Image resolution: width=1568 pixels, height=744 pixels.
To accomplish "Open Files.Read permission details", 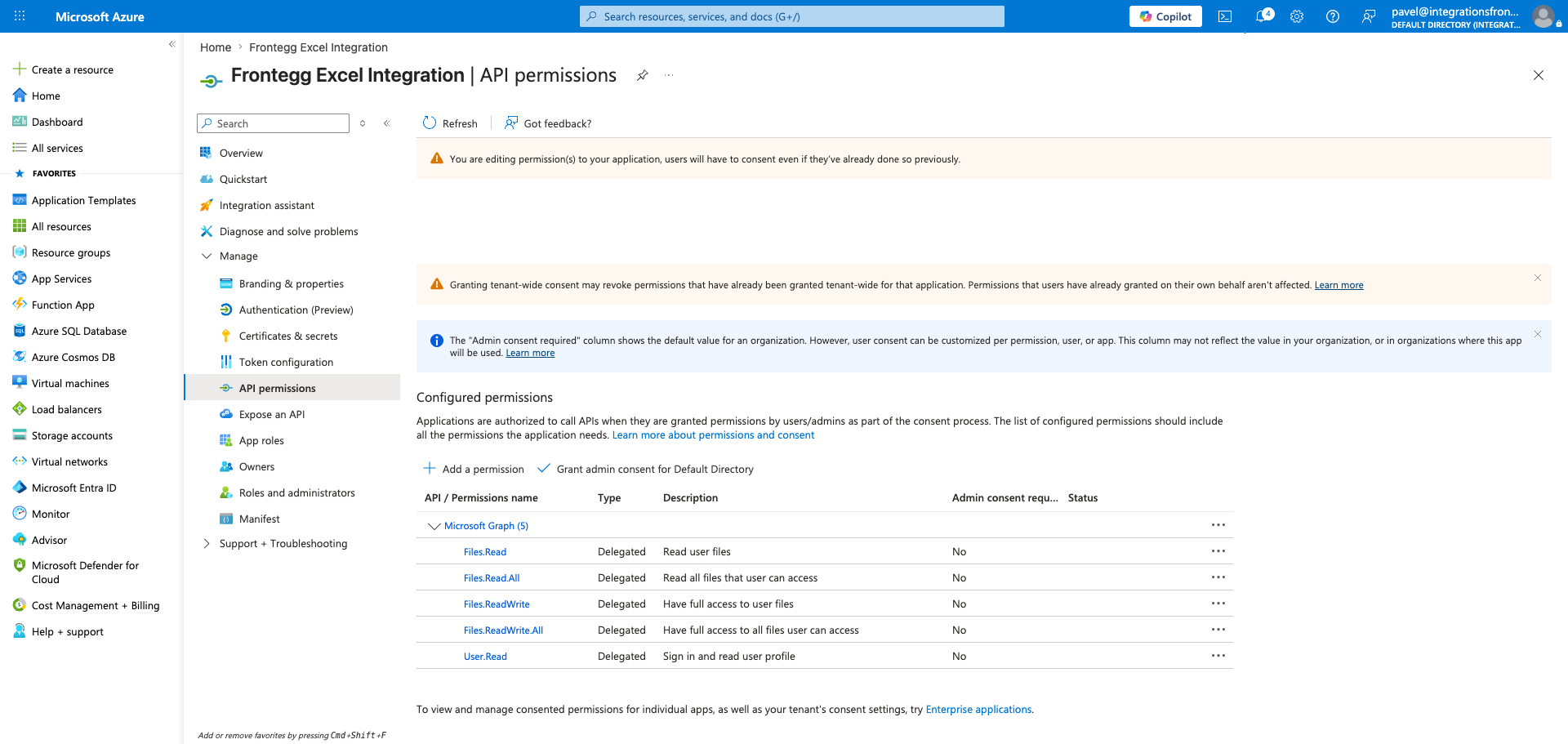I will click(485, 552).
